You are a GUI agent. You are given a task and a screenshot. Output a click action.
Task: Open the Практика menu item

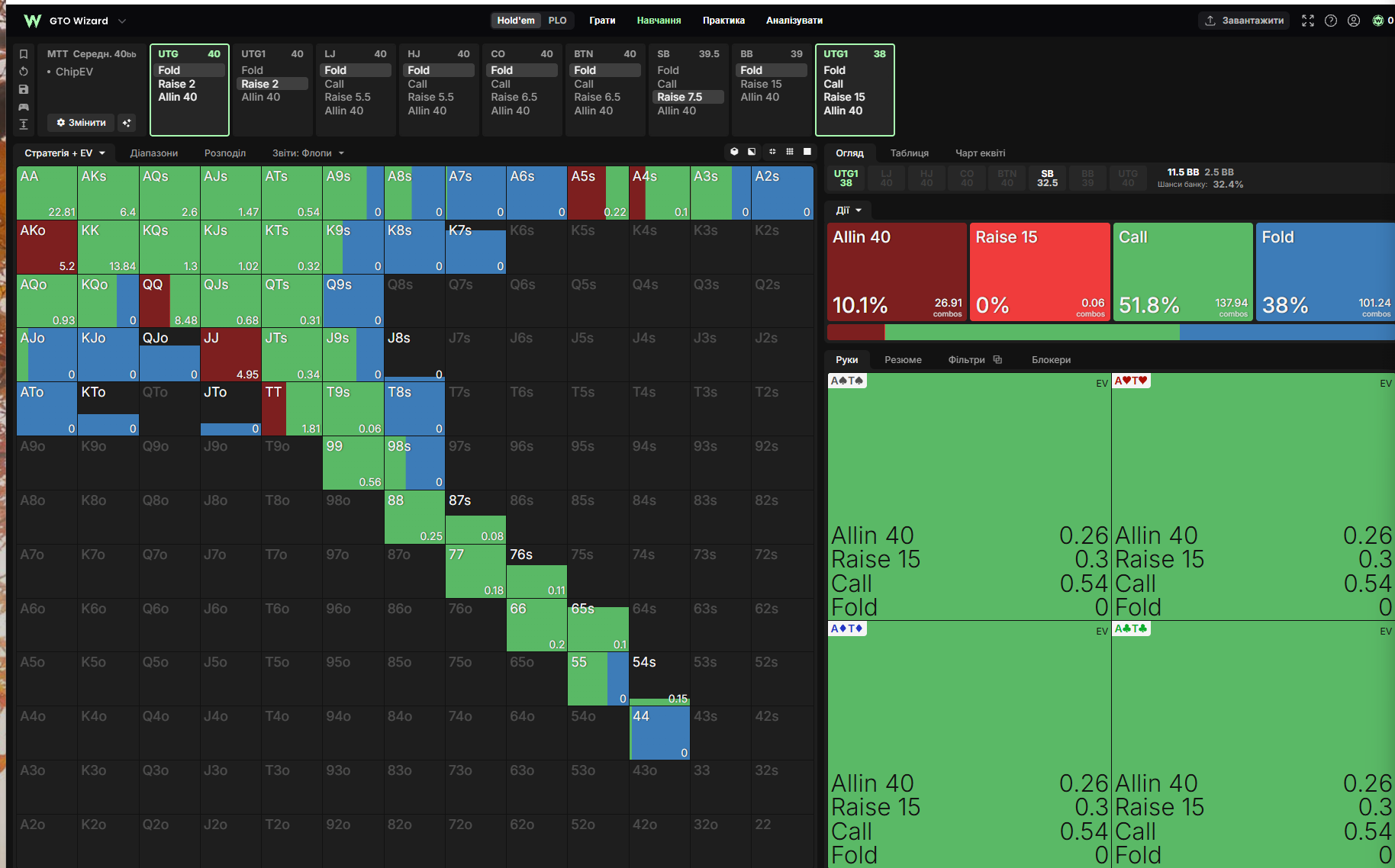tap(723, 21)
